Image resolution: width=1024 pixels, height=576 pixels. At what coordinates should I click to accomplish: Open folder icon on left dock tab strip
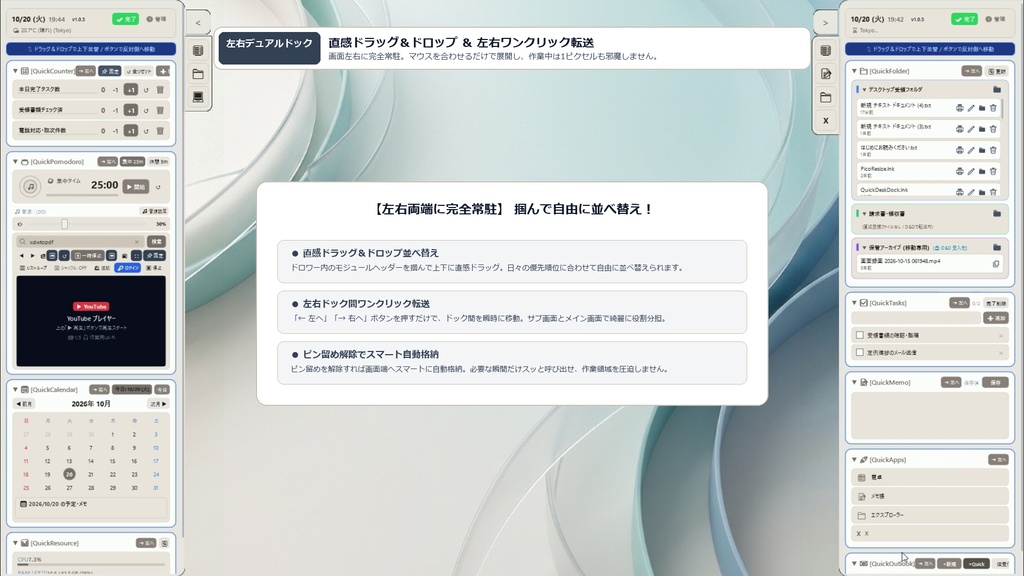click(x=198, y=74)
